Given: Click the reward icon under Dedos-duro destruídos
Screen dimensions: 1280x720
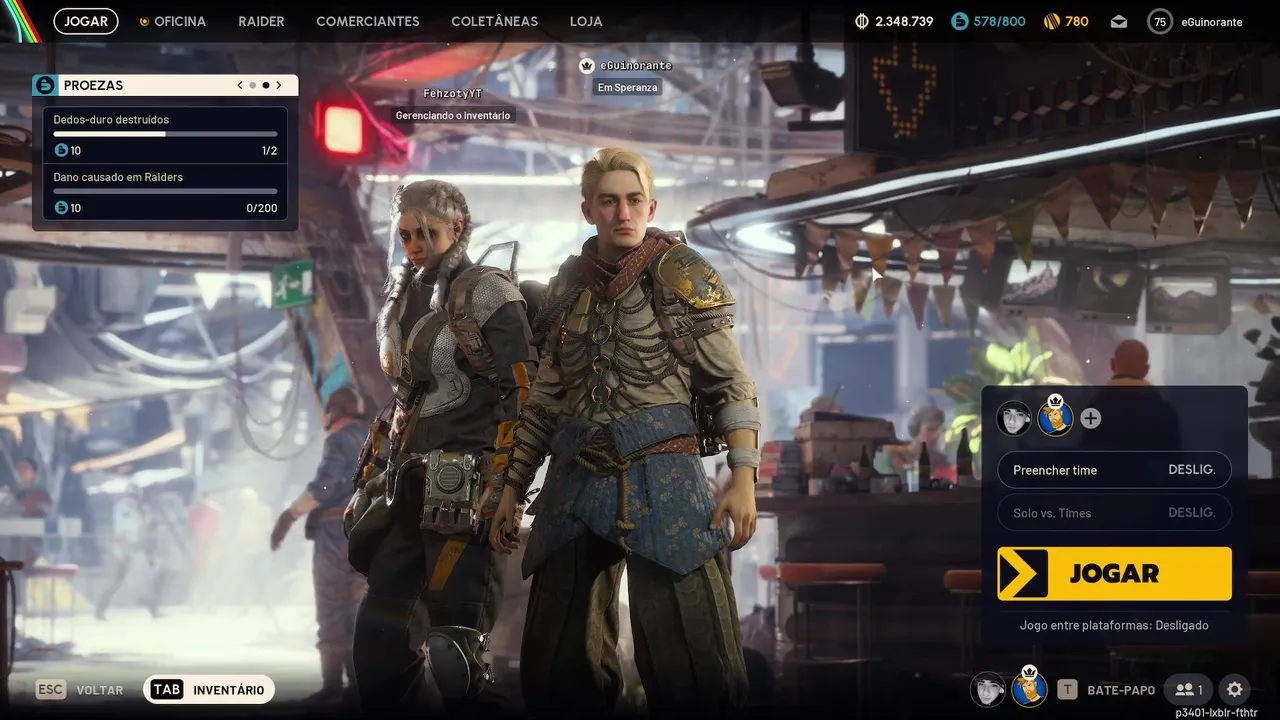Looking at the screenshot, I should pyautogui.click(x=61, y=151).
